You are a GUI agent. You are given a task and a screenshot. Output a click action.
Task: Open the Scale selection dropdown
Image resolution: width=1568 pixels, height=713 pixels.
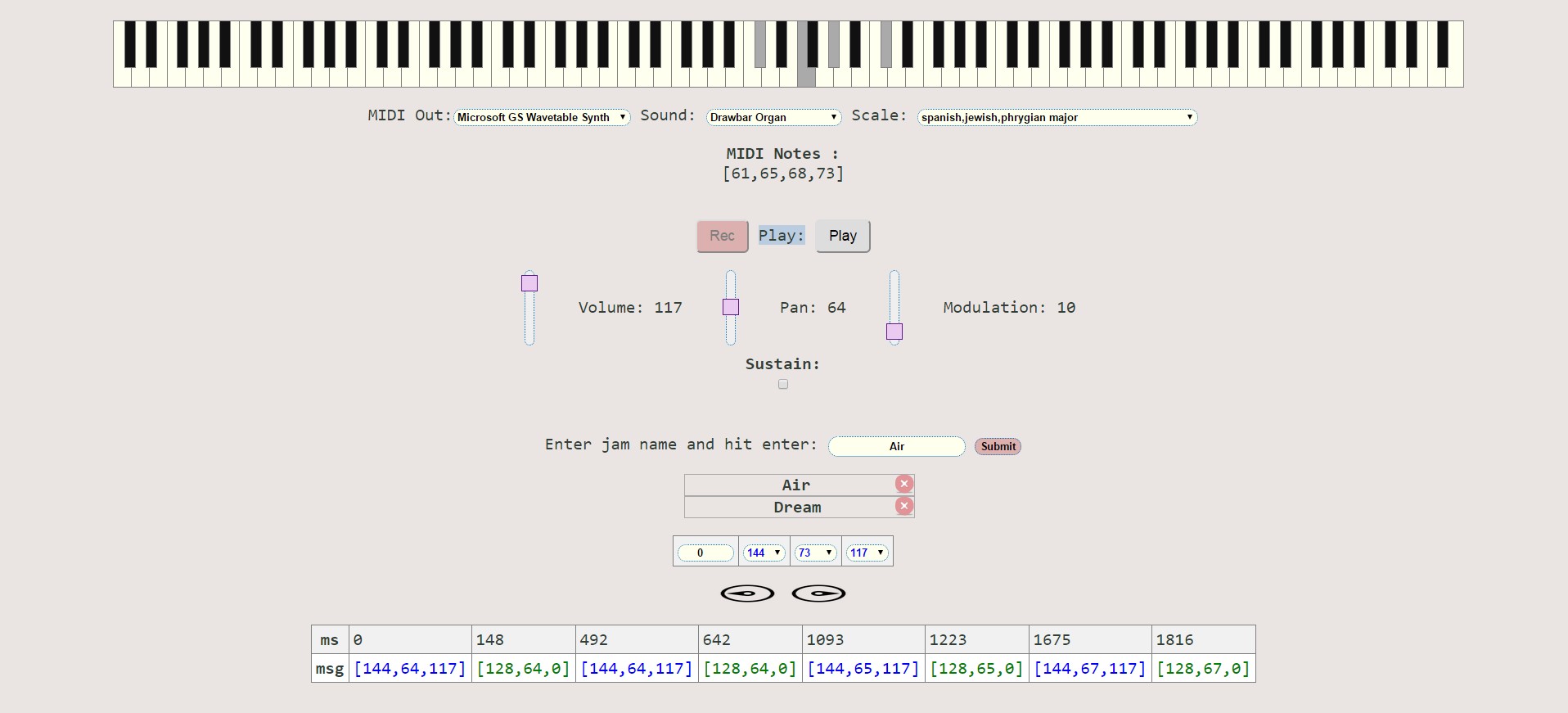[x=1057, y=117]
